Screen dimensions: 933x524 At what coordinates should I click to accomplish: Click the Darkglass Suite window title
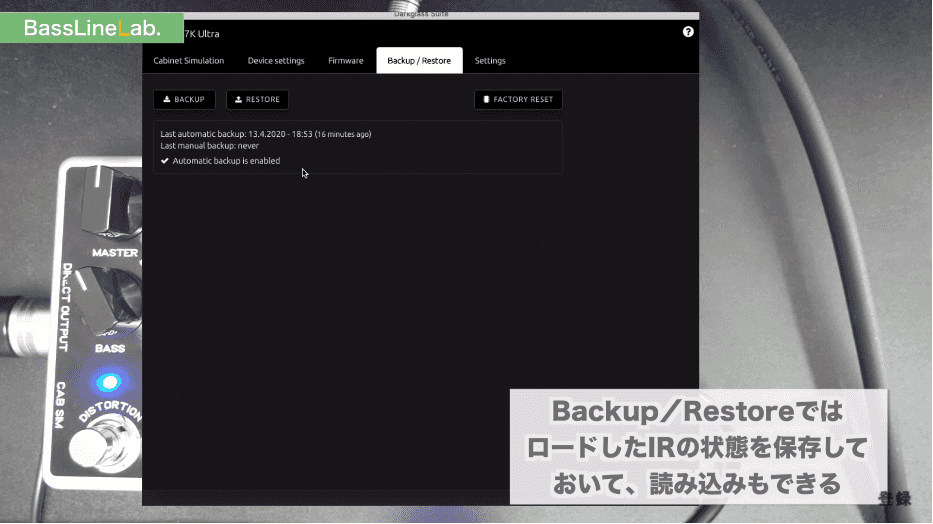coord(421,14)
